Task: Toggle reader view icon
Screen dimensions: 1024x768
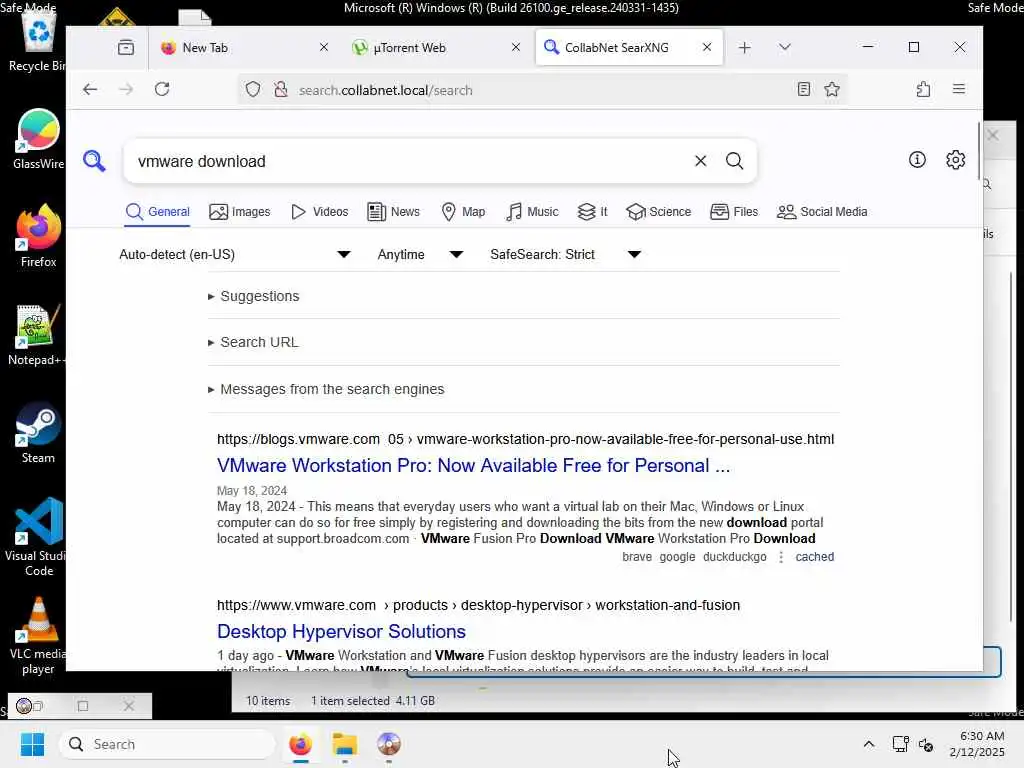Action: pos(804,89)
